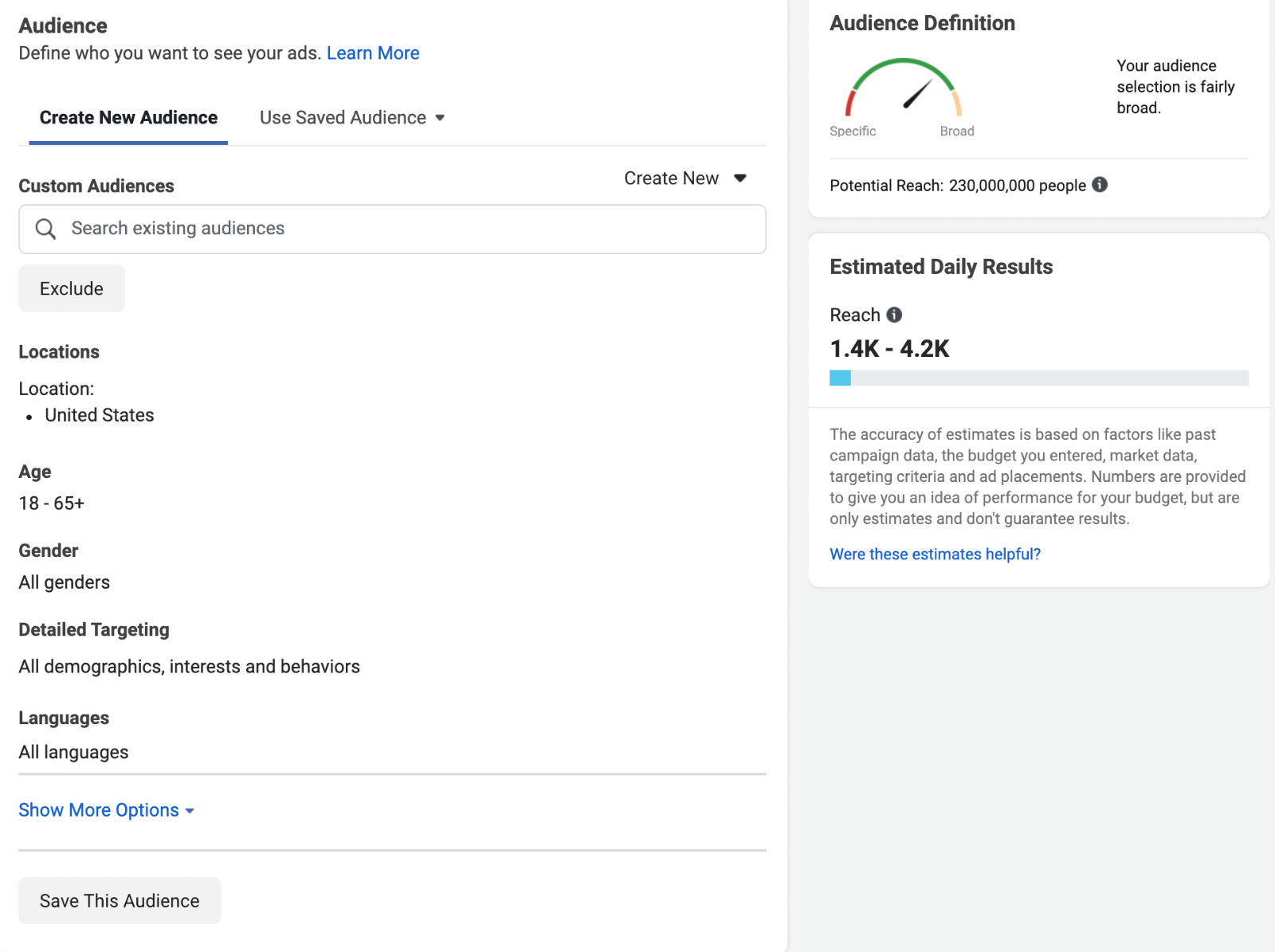Open the Create New custom audience dropdown
The width and height of the screenshot is (1275, 952).
685,178
